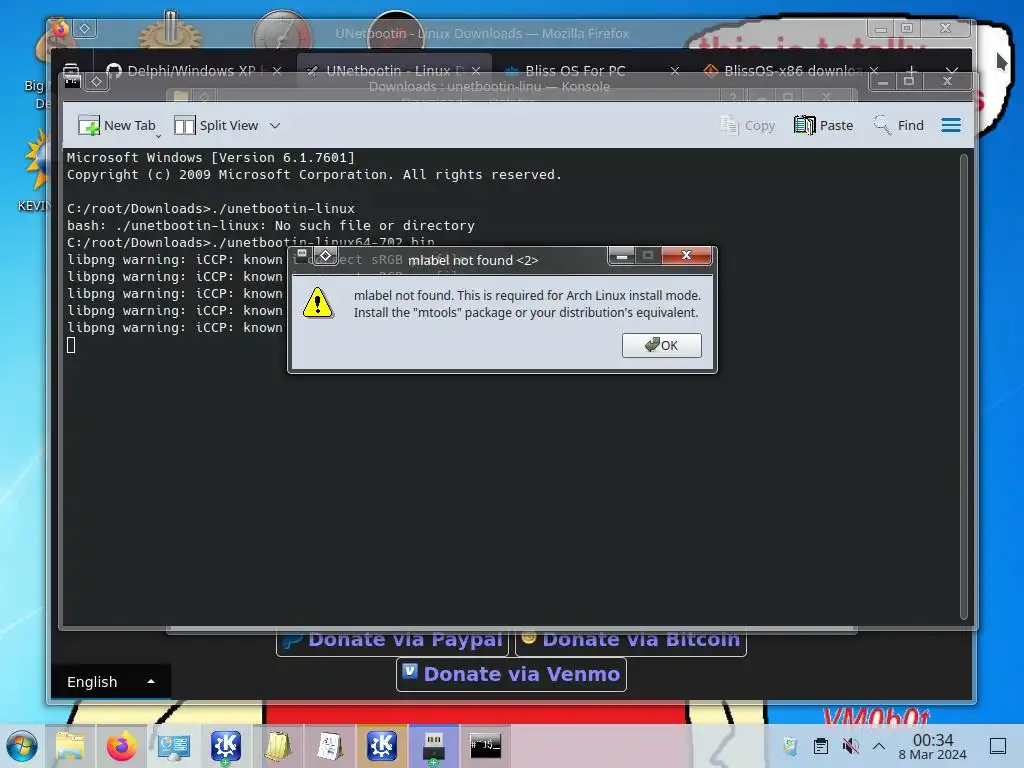Open a new Firefox tab with plus button
Screen dimensions: 1024x768
(912, 69)
